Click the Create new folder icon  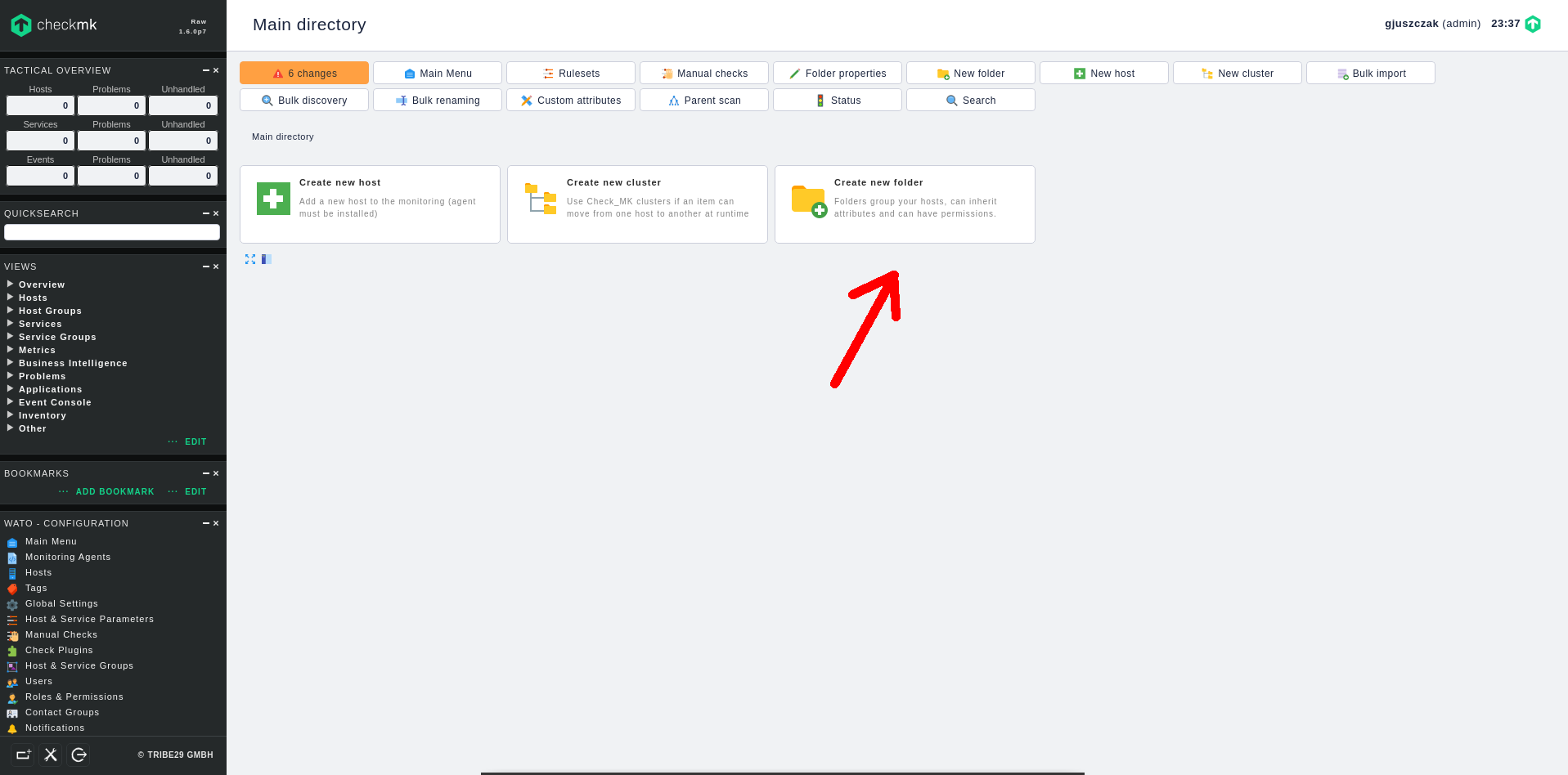tap(808, 200)
